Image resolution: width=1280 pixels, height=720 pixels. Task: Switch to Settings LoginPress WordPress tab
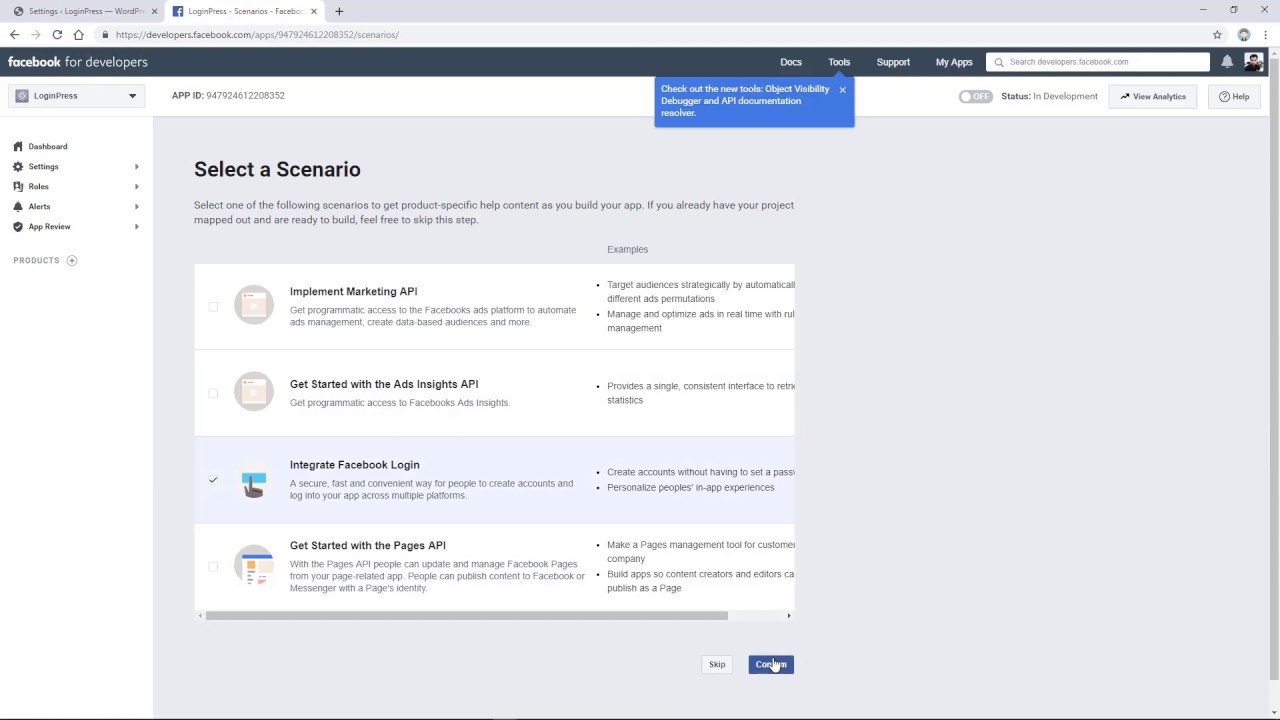coord(84,11)
